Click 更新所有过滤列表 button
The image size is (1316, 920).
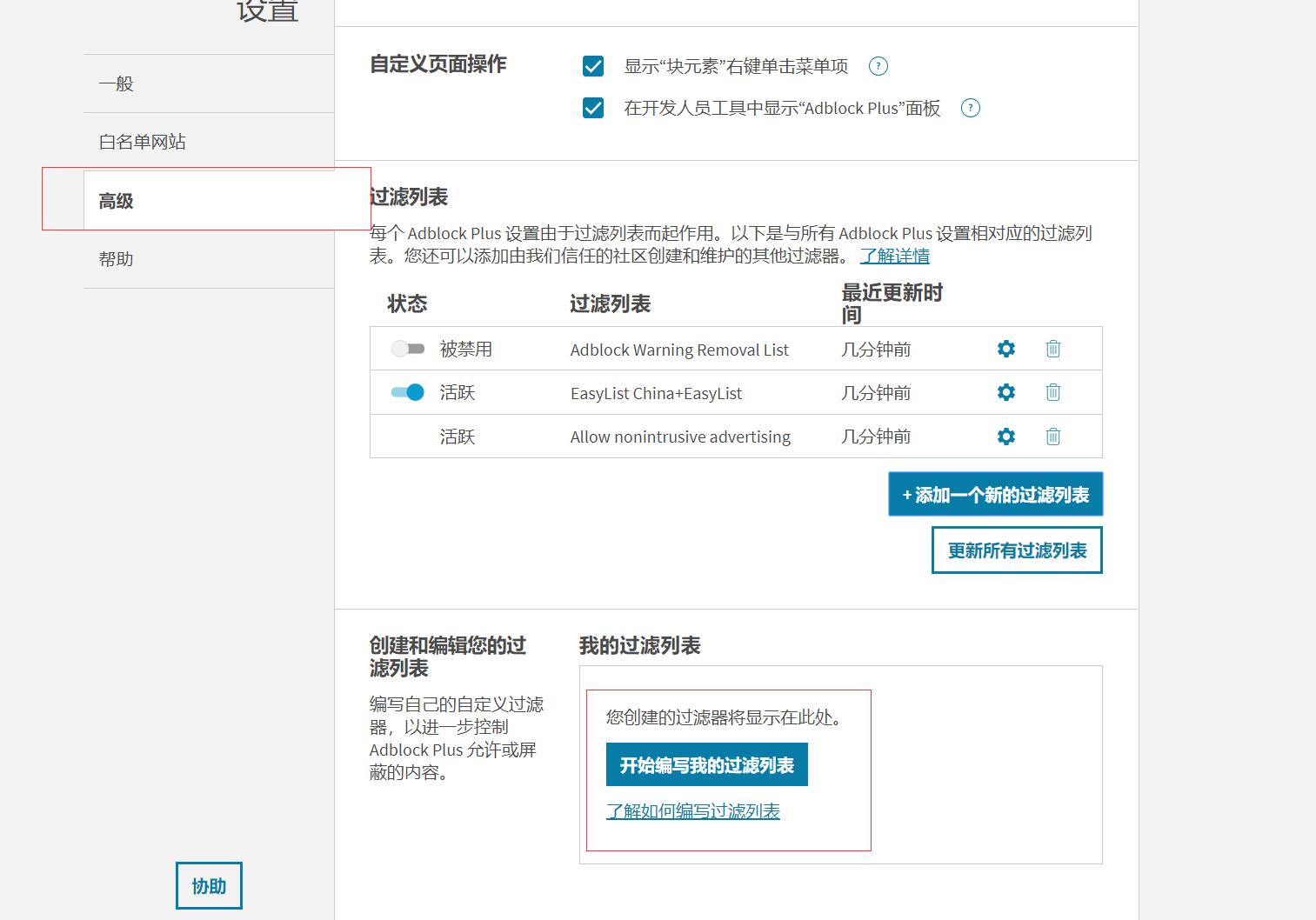click(1017, 550)
